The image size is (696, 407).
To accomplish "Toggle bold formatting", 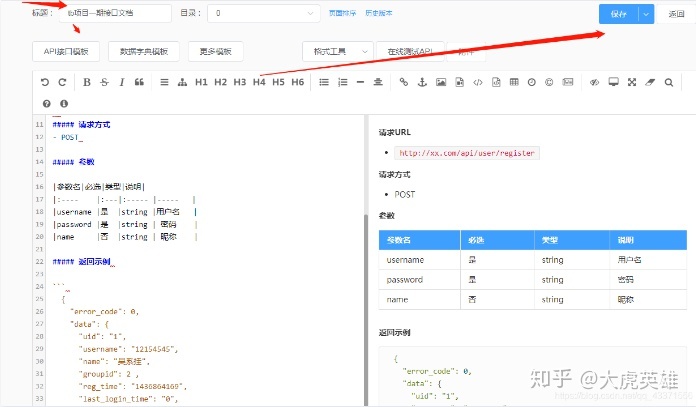I will tap(87, 82).
